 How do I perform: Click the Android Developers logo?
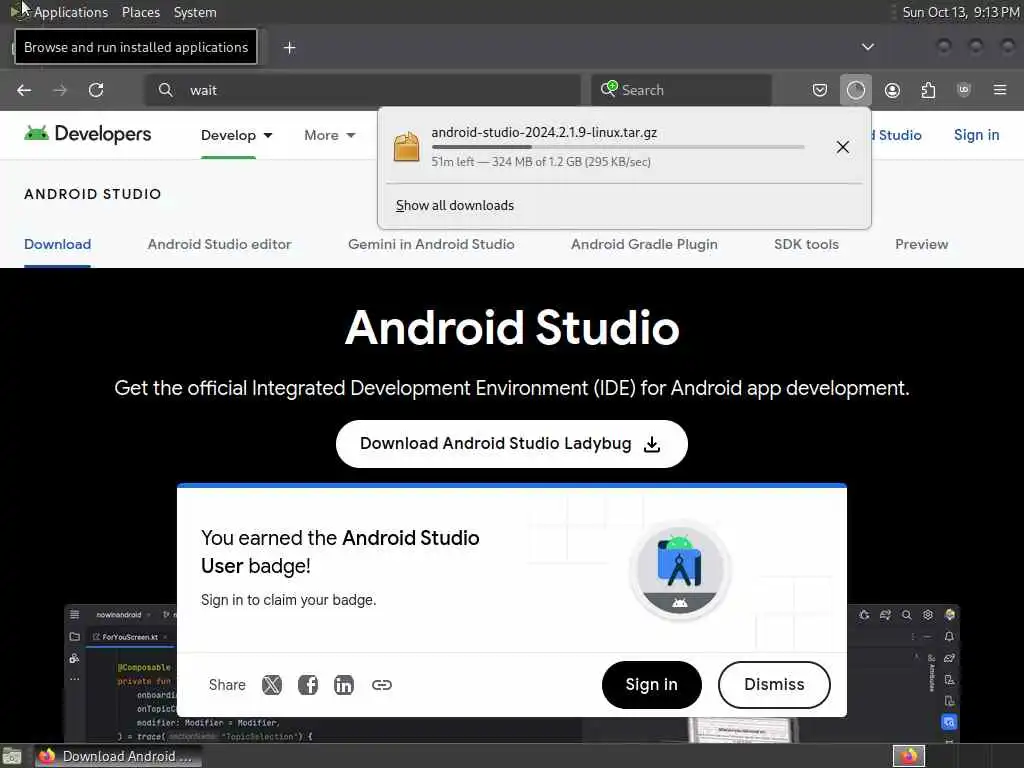pyautogui.click(x=88, y=134)
